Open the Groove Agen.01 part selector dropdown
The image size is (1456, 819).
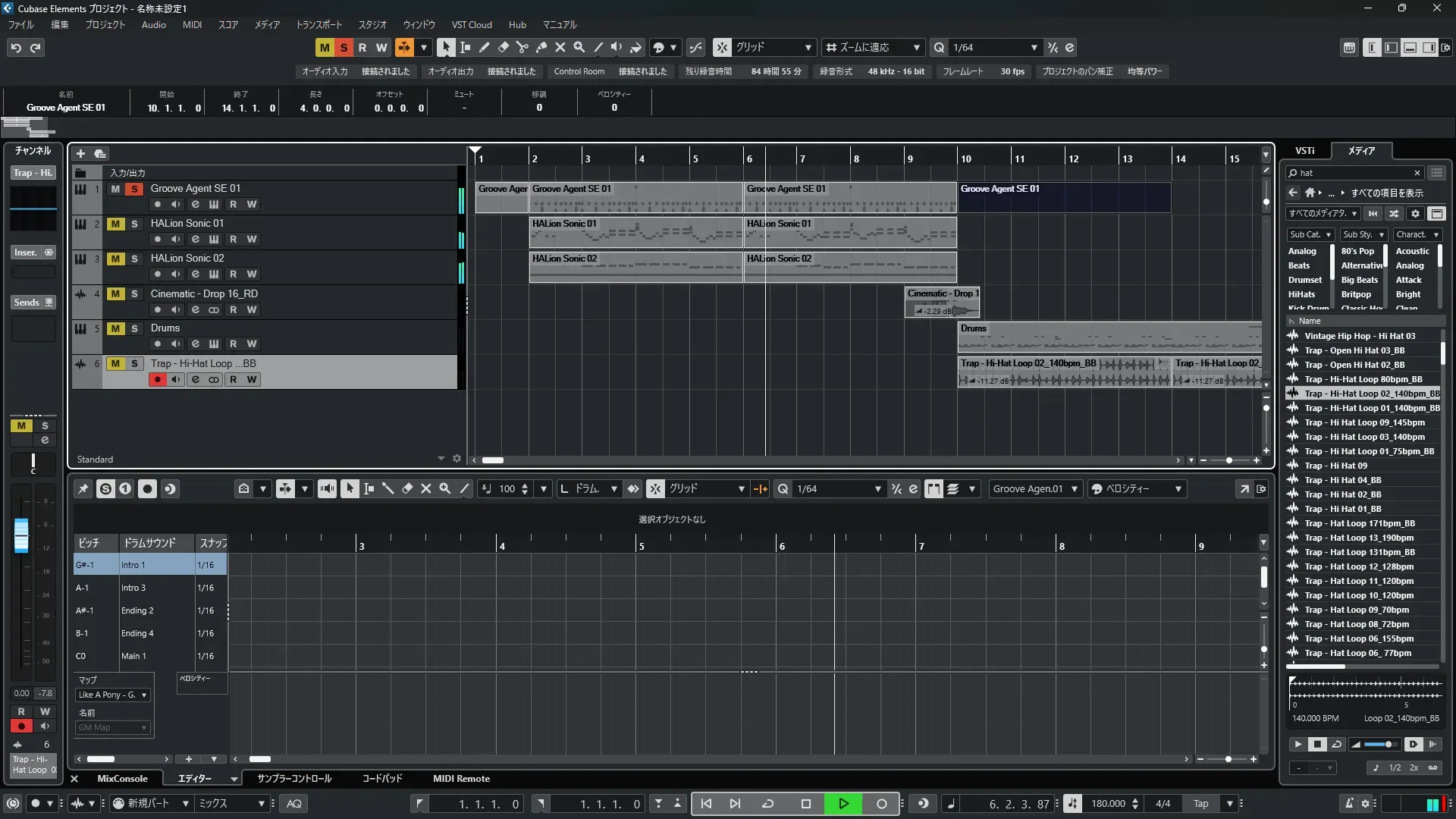point(1035,489)
